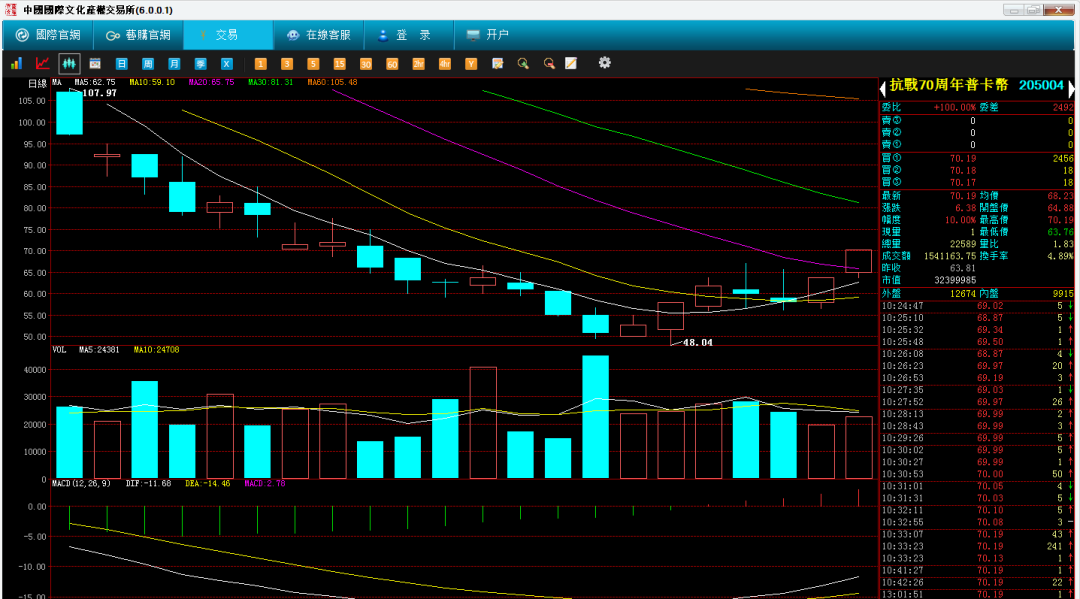Select 1-minute period icon
1080x599 pixels.
coord(260,63)
